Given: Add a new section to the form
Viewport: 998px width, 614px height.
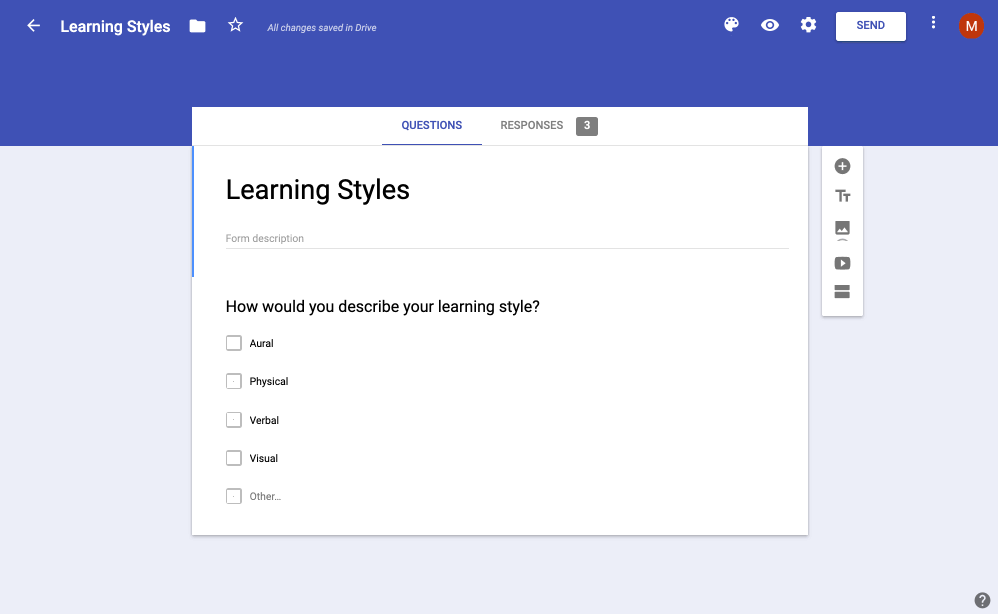Looking at the screenshot, I should click(842, 292).
